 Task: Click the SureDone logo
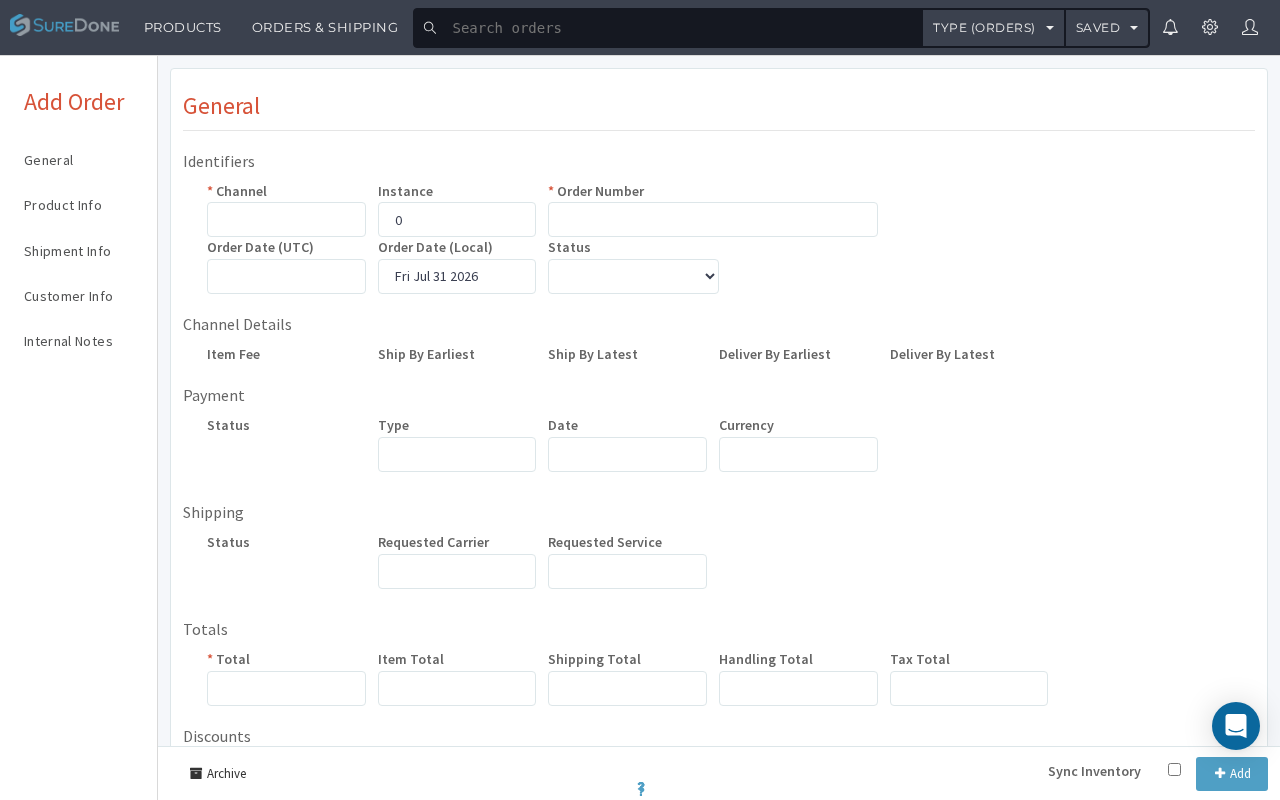point(64,26)
